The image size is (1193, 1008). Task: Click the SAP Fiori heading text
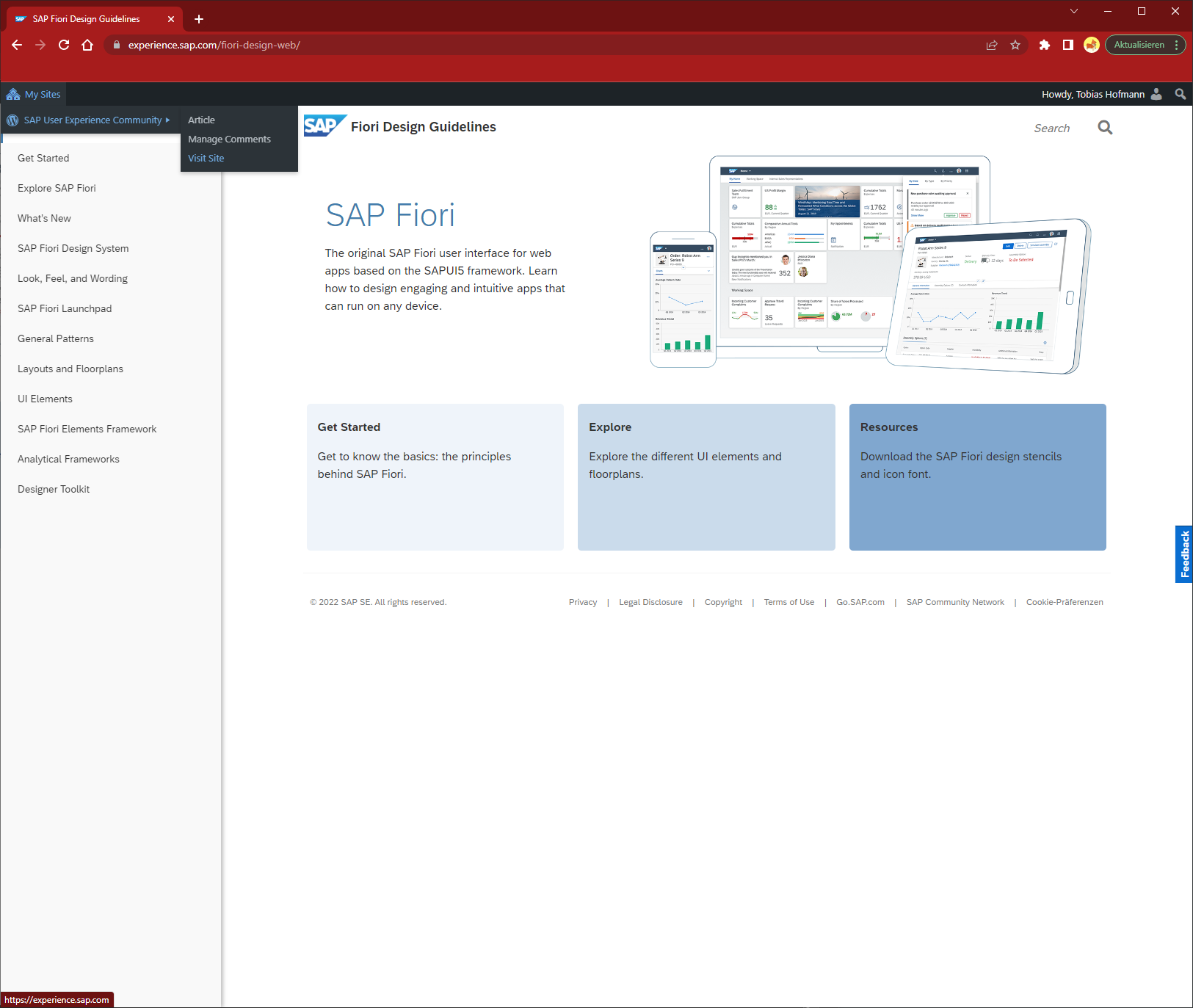click(x=391, y=215)
